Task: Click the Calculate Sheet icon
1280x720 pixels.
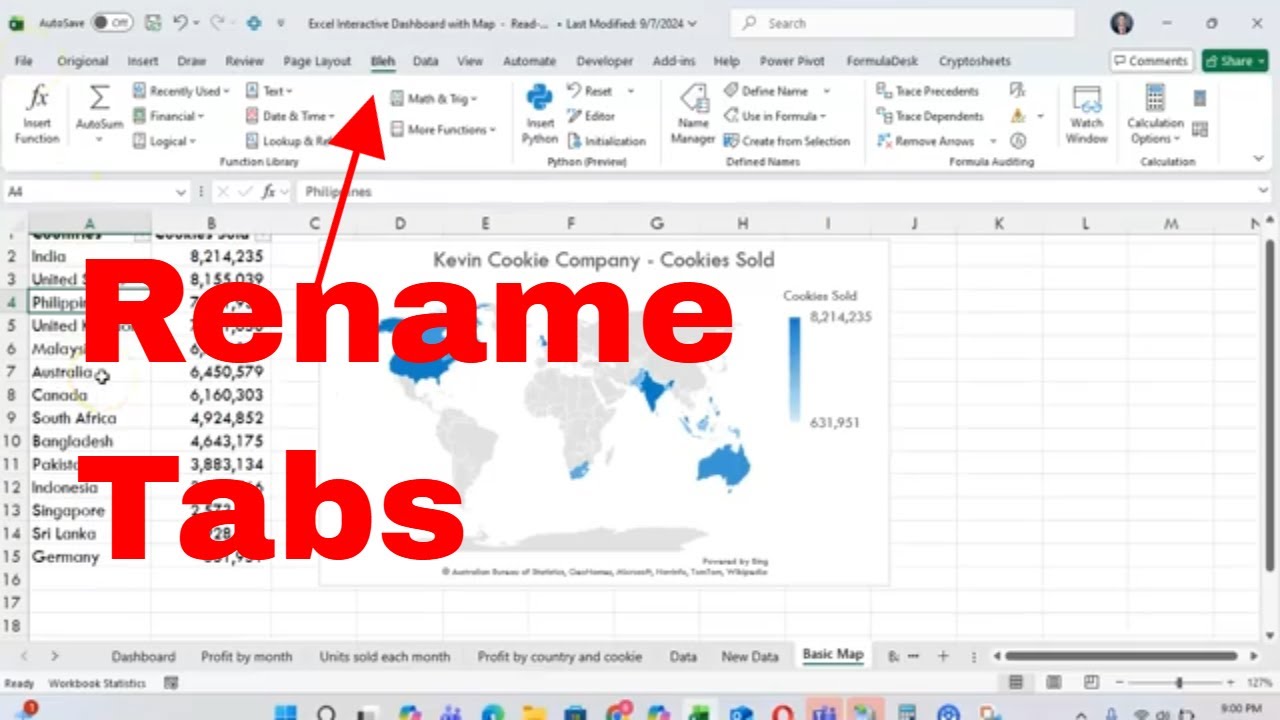Action: (1200, 129)
